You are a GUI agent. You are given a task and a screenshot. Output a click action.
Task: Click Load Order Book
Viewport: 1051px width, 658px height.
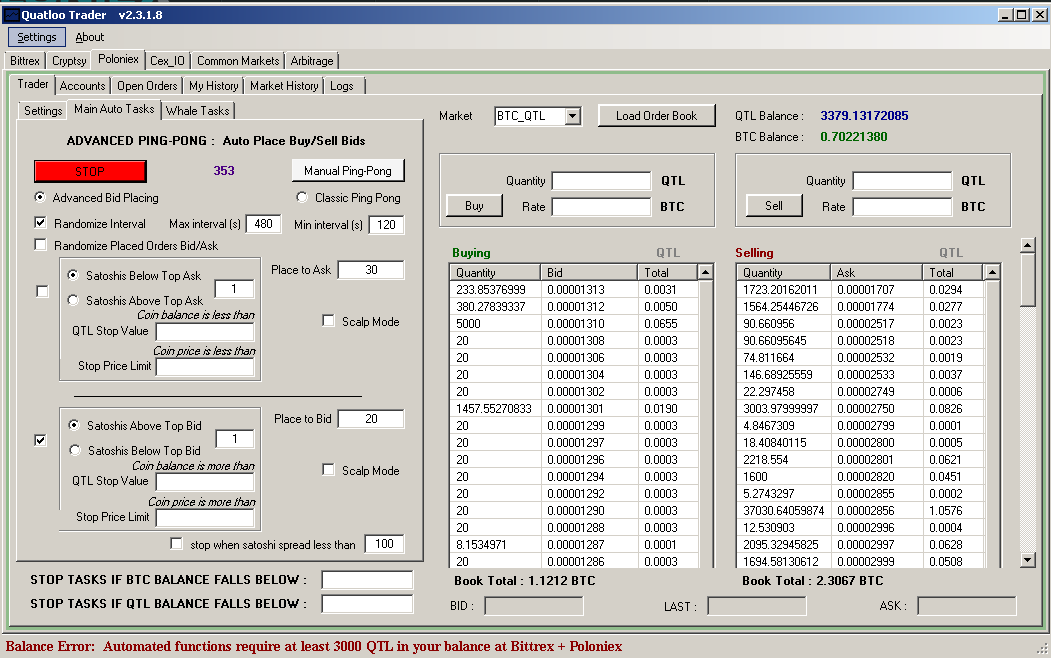656,116
